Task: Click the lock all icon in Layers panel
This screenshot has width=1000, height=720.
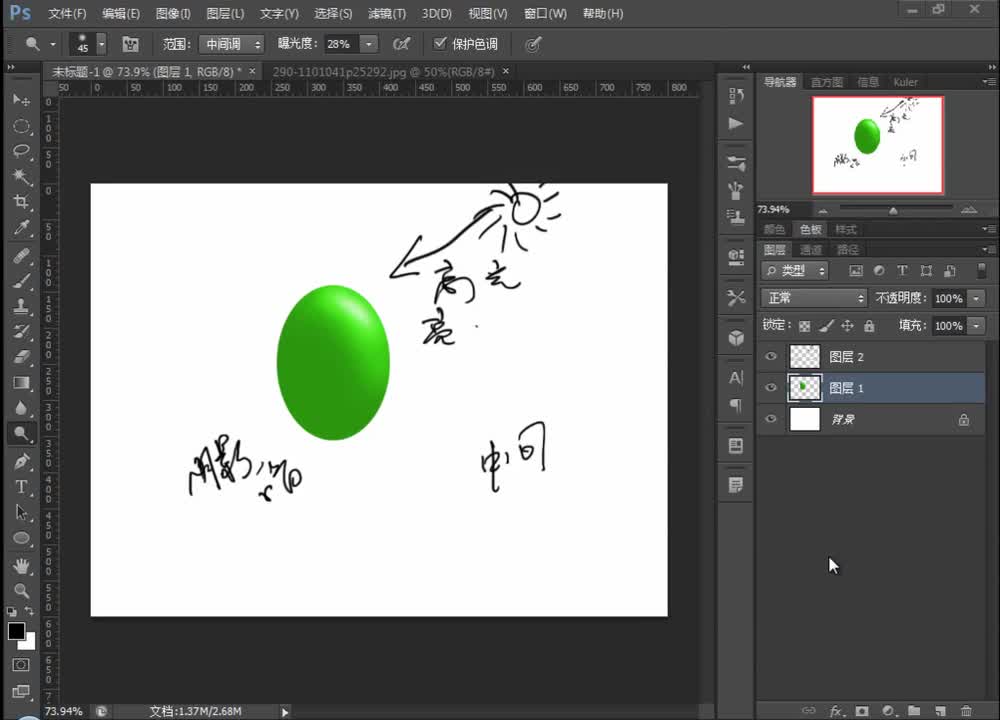Action: pos(869,326)
